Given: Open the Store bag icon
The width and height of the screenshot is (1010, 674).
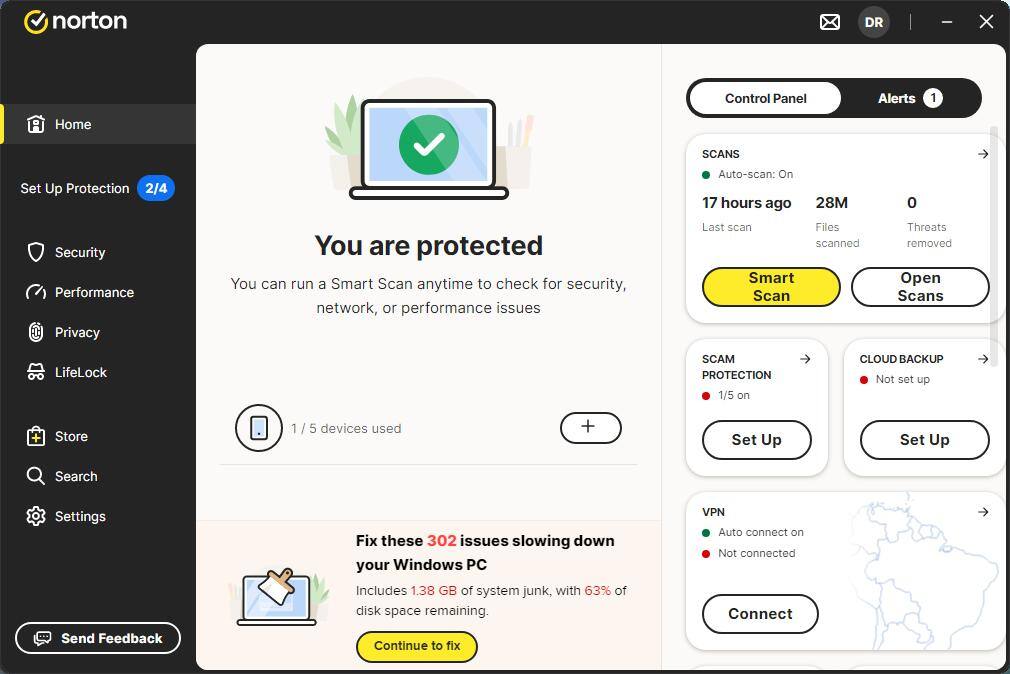Looking at the screenshot, I should pyautogui.click(x=36, y=436).
